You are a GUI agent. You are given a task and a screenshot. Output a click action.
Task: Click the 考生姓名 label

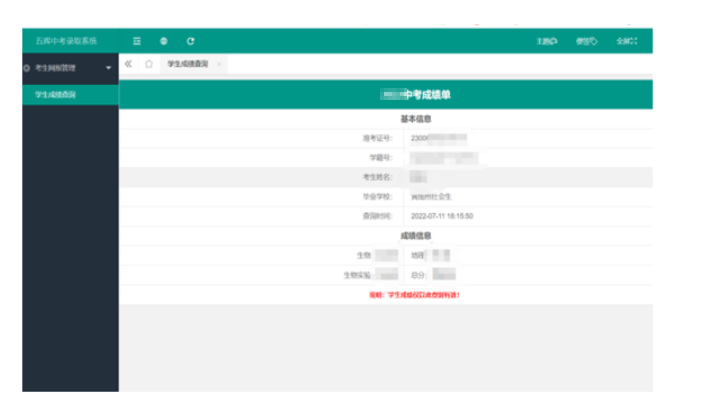point(378,177)
